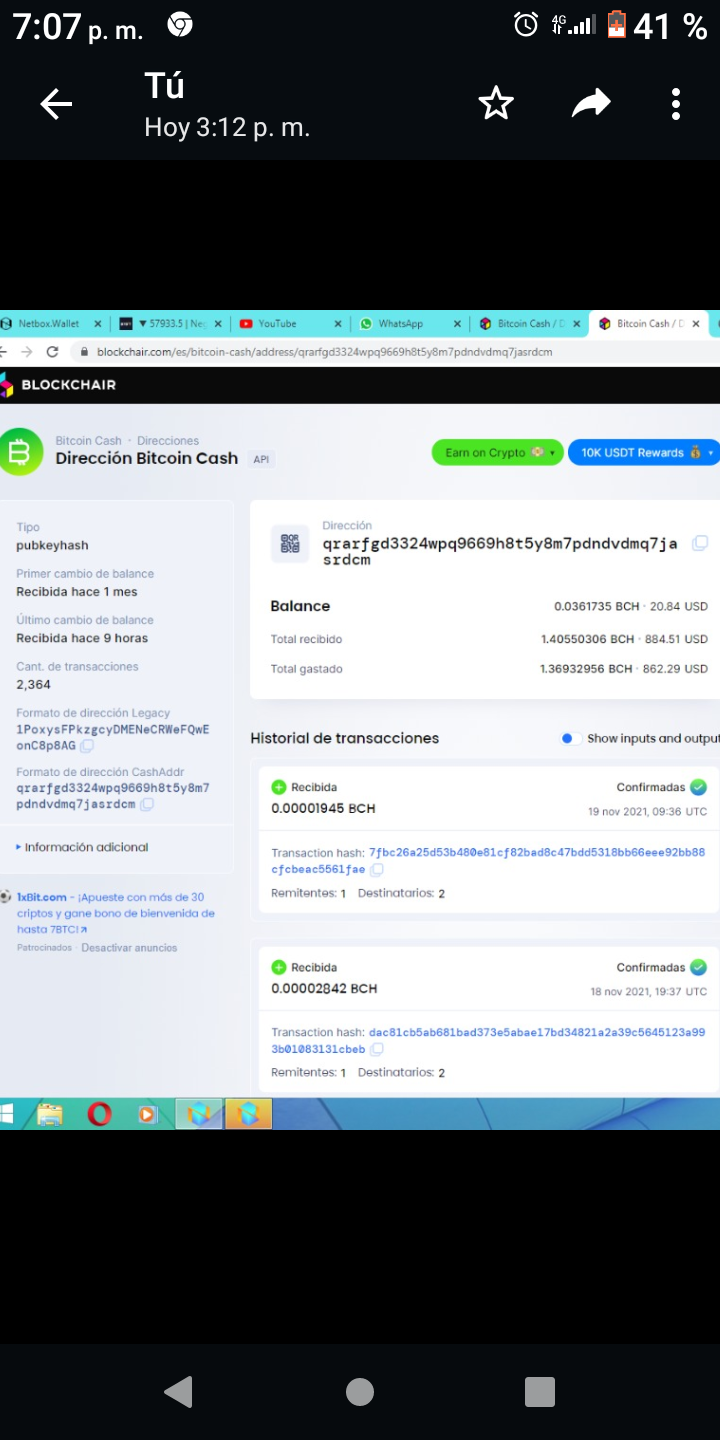
Task: Go back with the top-left arrow
Action: click(56, 104)
